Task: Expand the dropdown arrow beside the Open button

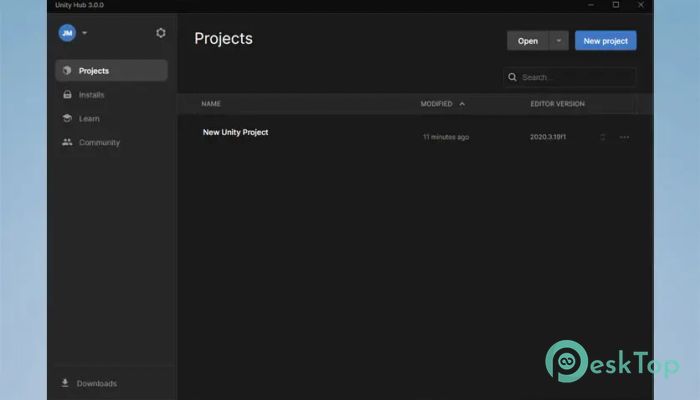Action: [x=558, y=41]
